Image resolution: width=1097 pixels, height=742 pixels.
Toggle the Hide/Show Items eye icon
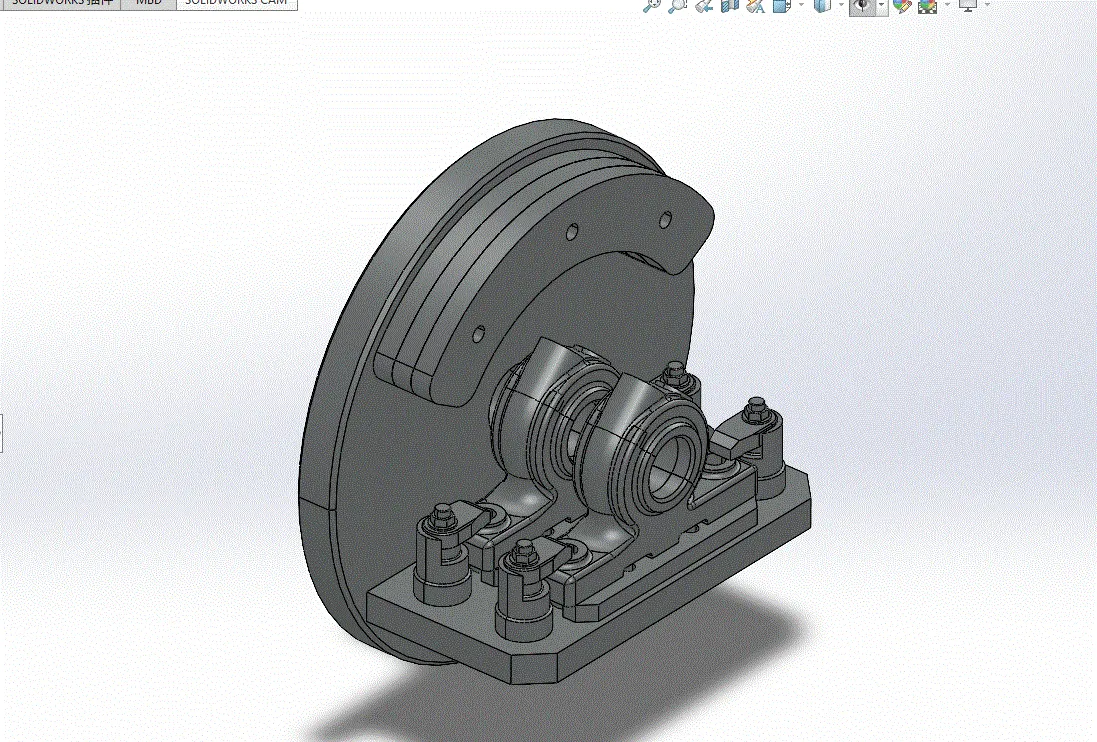click(x=863, y=6)
